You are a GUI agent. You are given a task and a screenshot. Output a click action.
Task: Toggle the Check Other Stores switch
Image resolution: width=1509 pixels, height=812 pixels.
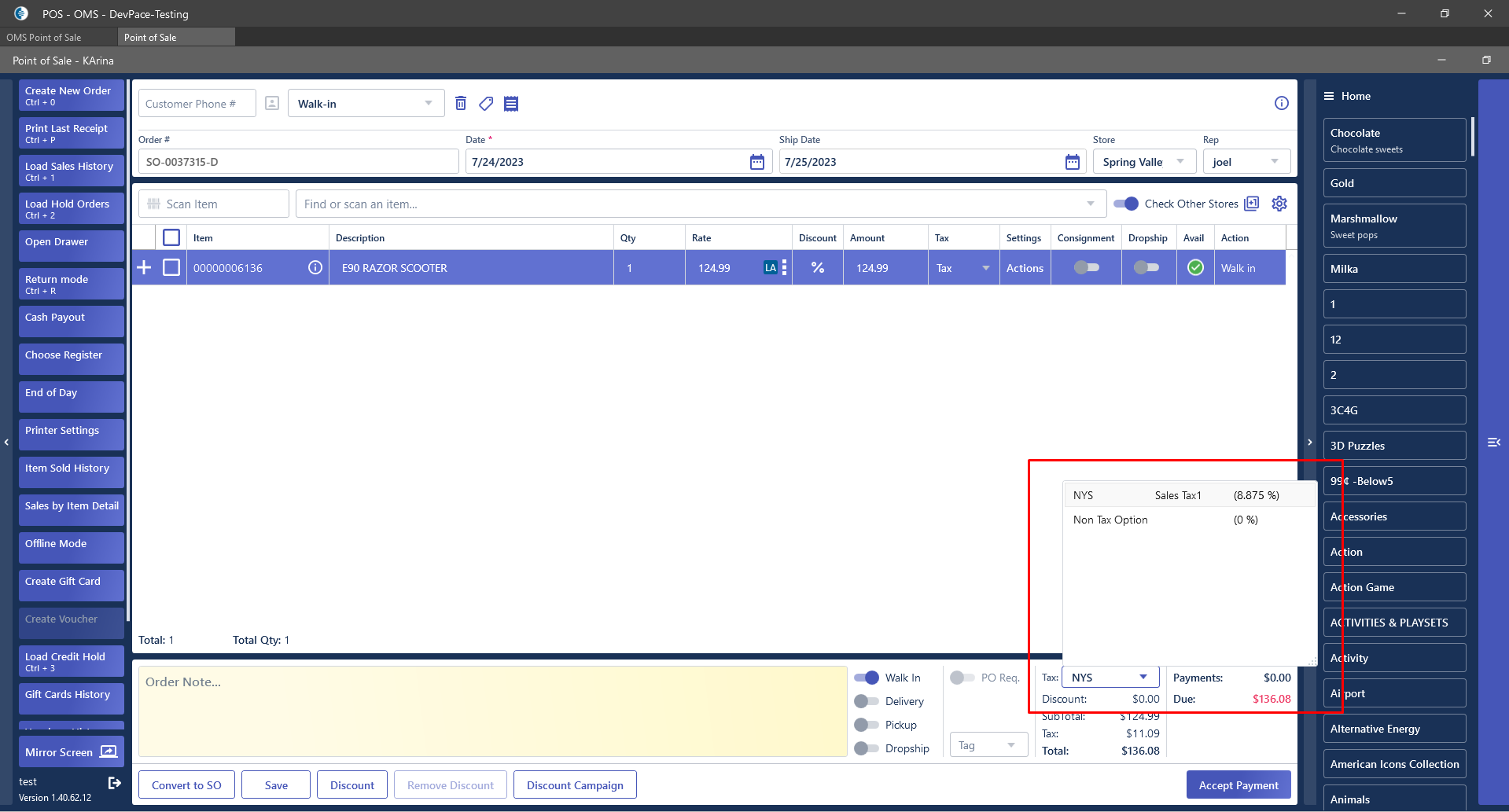tap(1126, 204)
